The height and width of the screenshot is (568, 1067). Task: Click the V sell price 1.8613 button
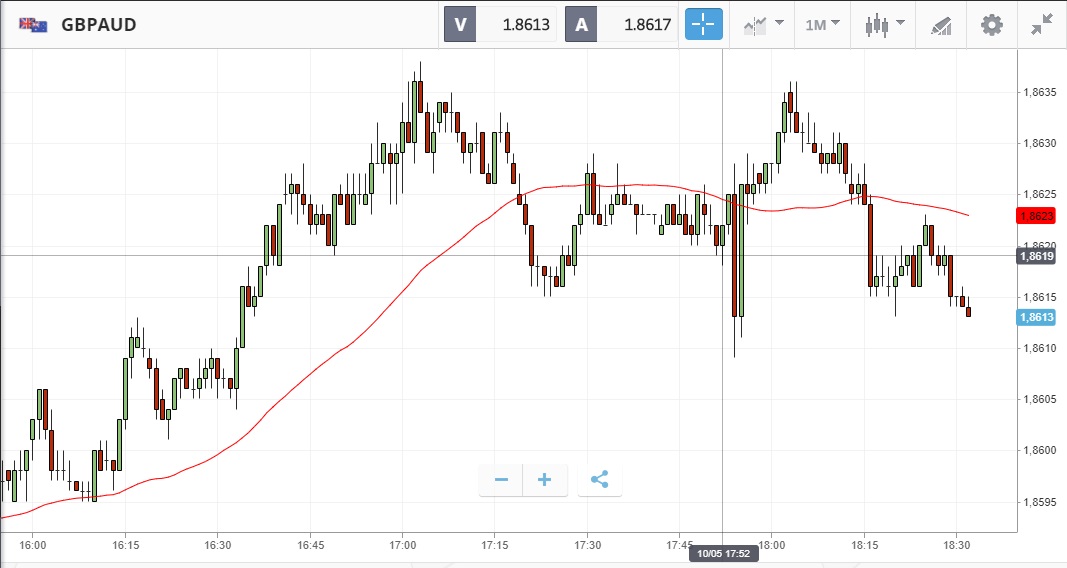pos(501,25)
